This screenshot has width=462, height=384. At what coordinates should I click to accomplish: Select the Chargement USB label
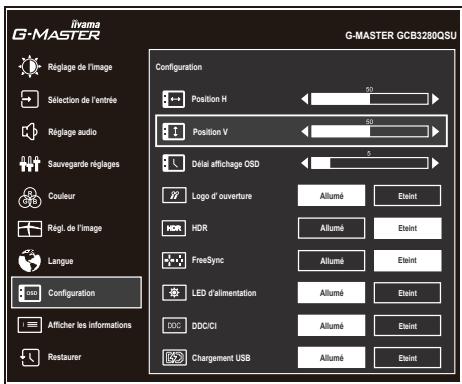pos(221,358)
